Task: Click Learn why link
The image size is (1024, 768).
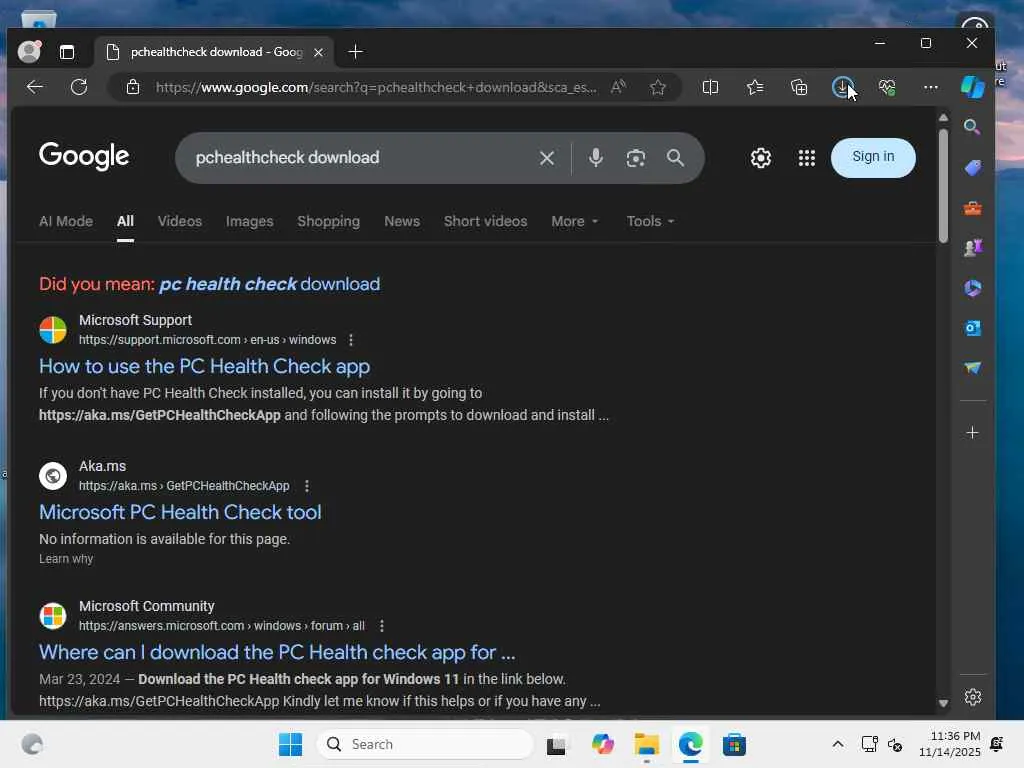Action: [66, 559]
